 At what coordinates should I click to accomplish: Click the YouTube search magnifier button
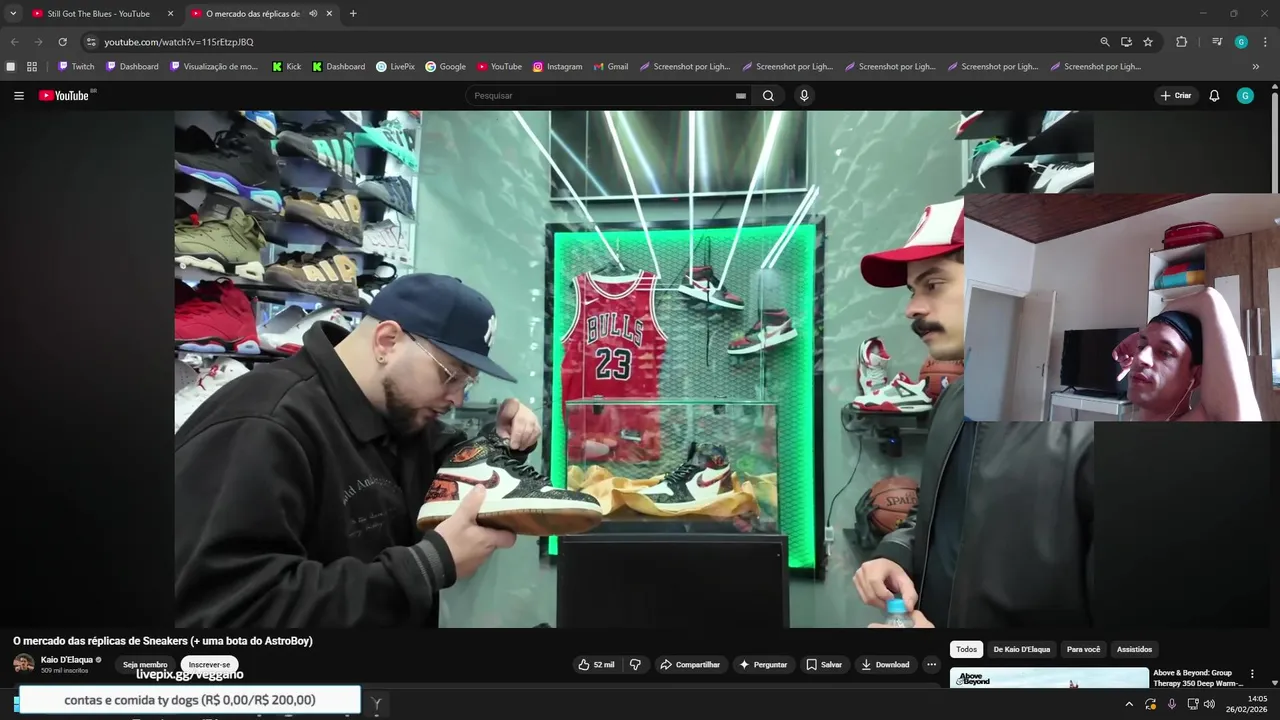[768, 96]
